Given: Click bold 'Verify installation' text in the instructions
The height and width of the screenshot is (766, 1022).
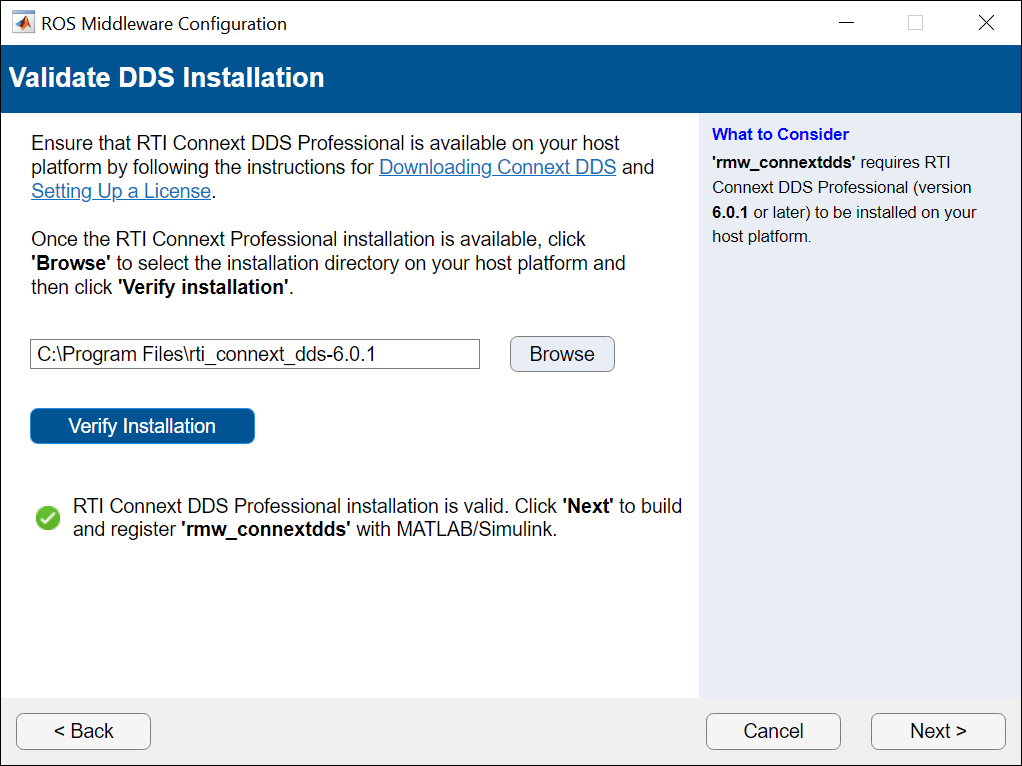Looking at the screenshot, I should click(x=202, y=287).
